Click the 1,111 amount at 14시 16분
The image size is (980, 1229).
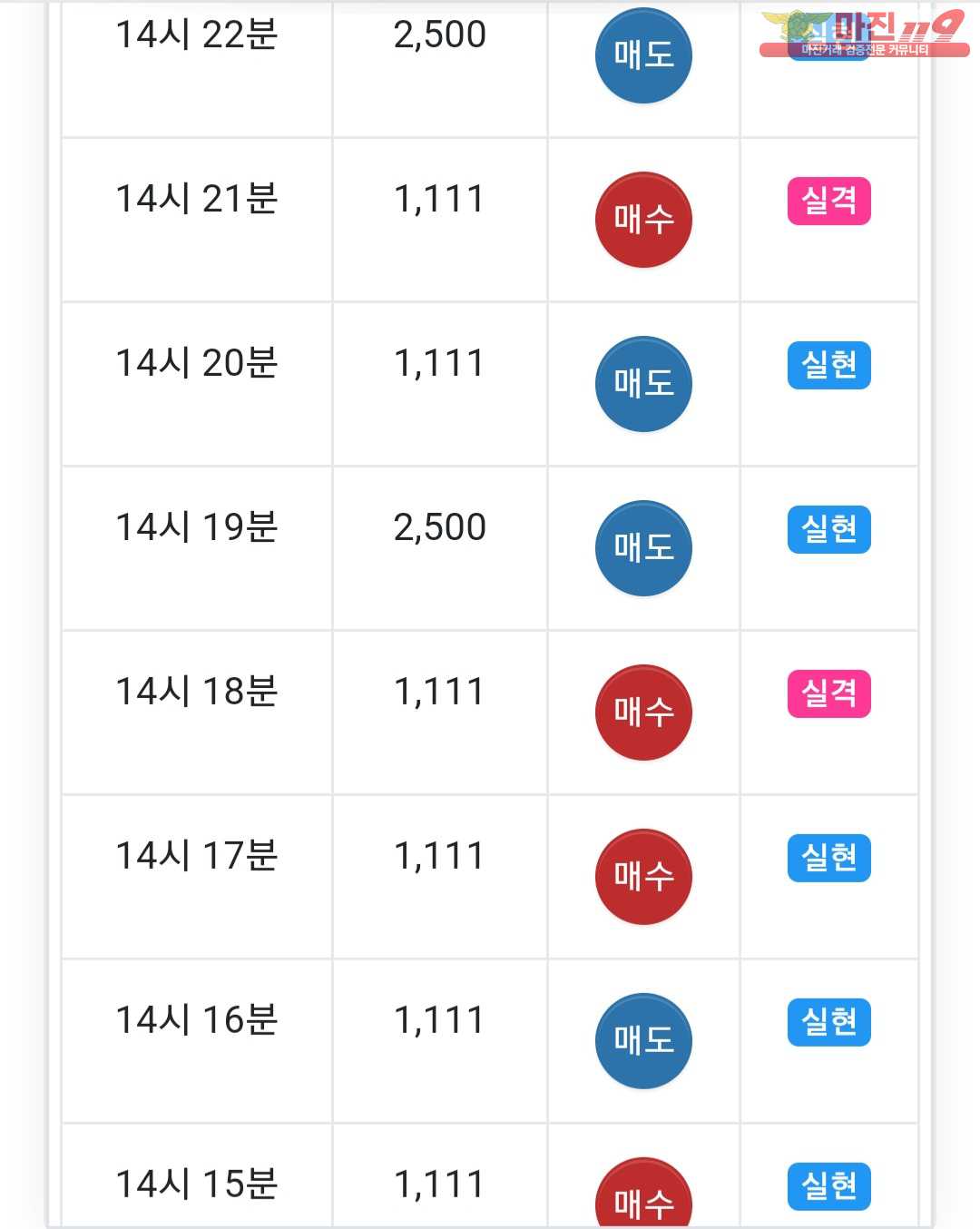click(x=440, y=1020)
